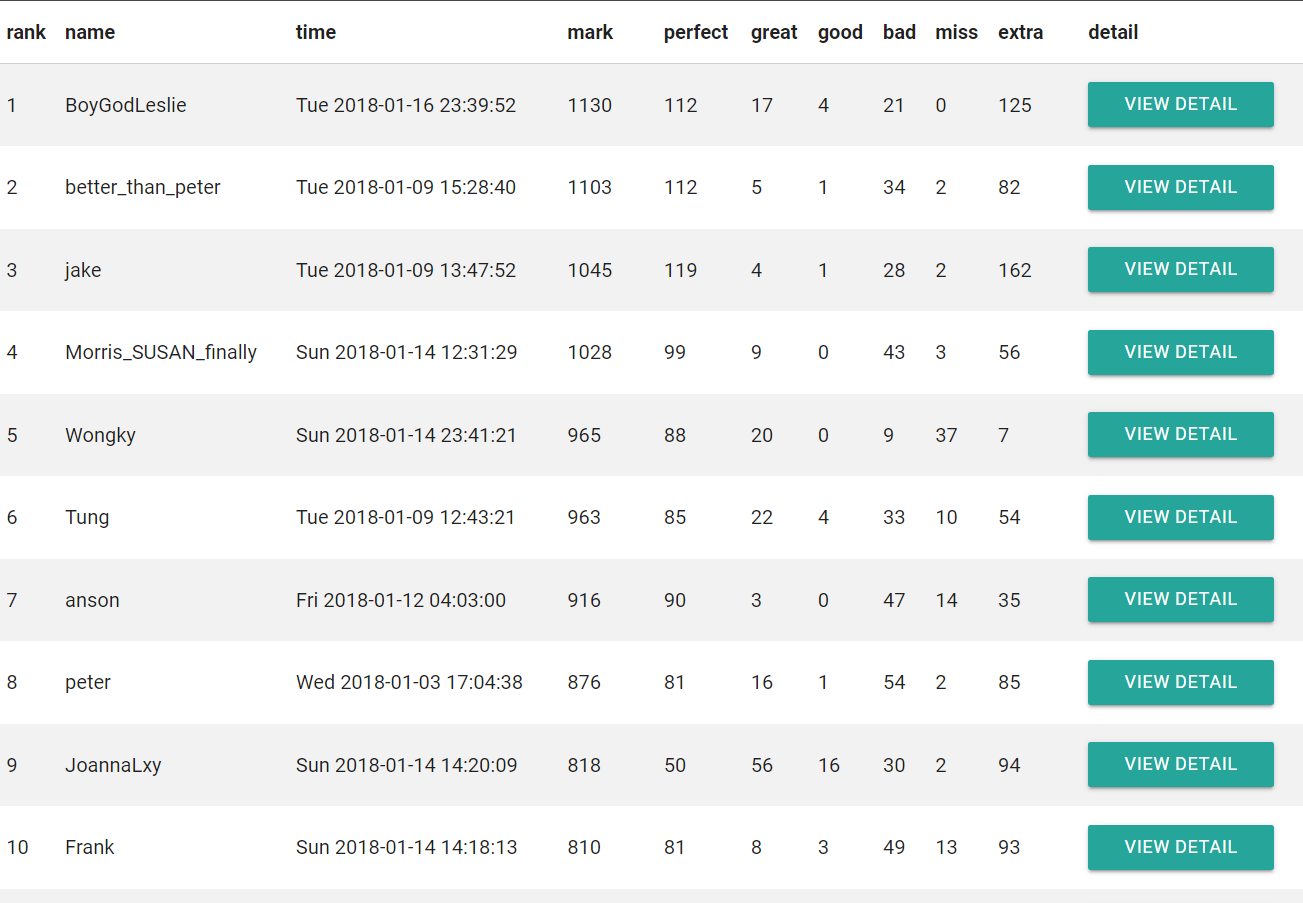Click VIEW DETAIL in Tung's row
The height and width of the screenshot is (903, 1303).
coord(1180,517)
